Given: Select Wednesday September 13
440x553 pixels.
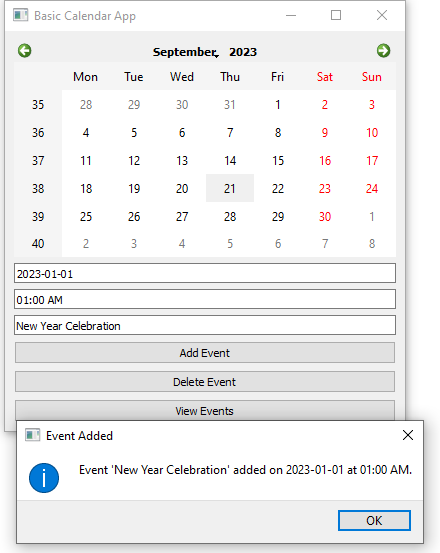Looking at the screenshot, I should click(182, 160).
